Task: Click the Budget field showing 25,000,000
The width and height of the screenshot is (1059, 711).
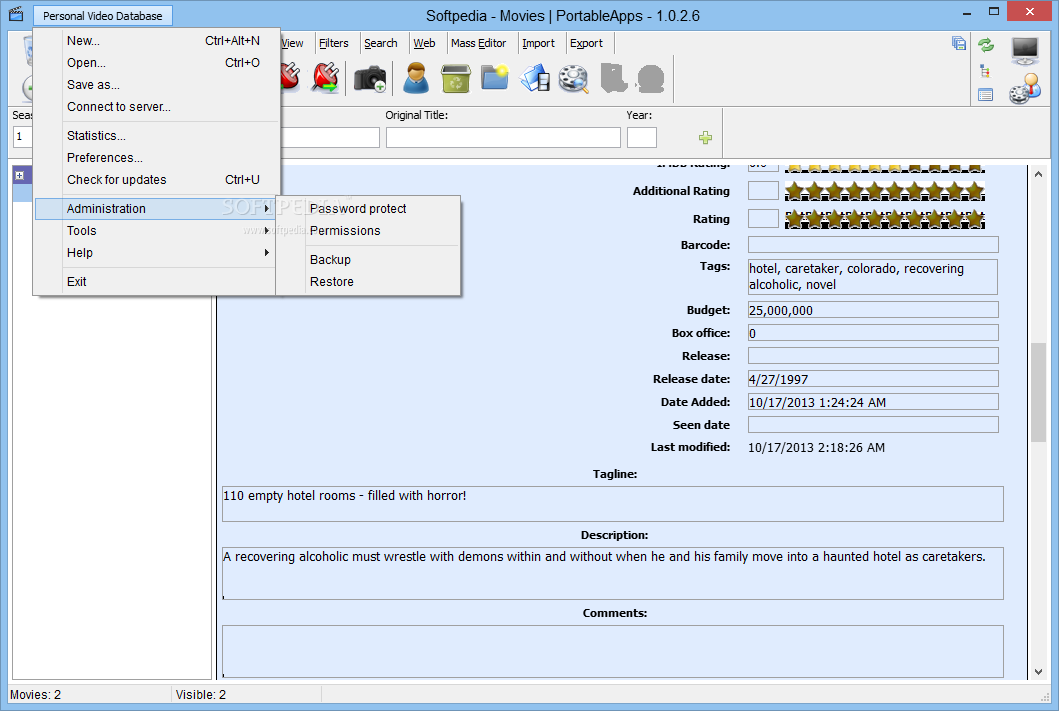Action: coord(873,310)
